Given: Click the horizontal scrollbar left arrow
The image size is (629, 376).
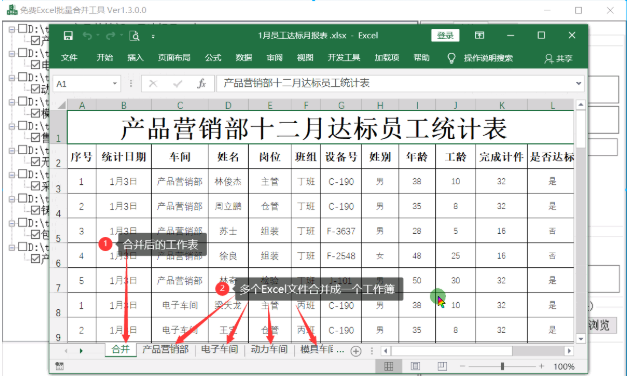Looking at the screenshot, I should tap(386, 351).
